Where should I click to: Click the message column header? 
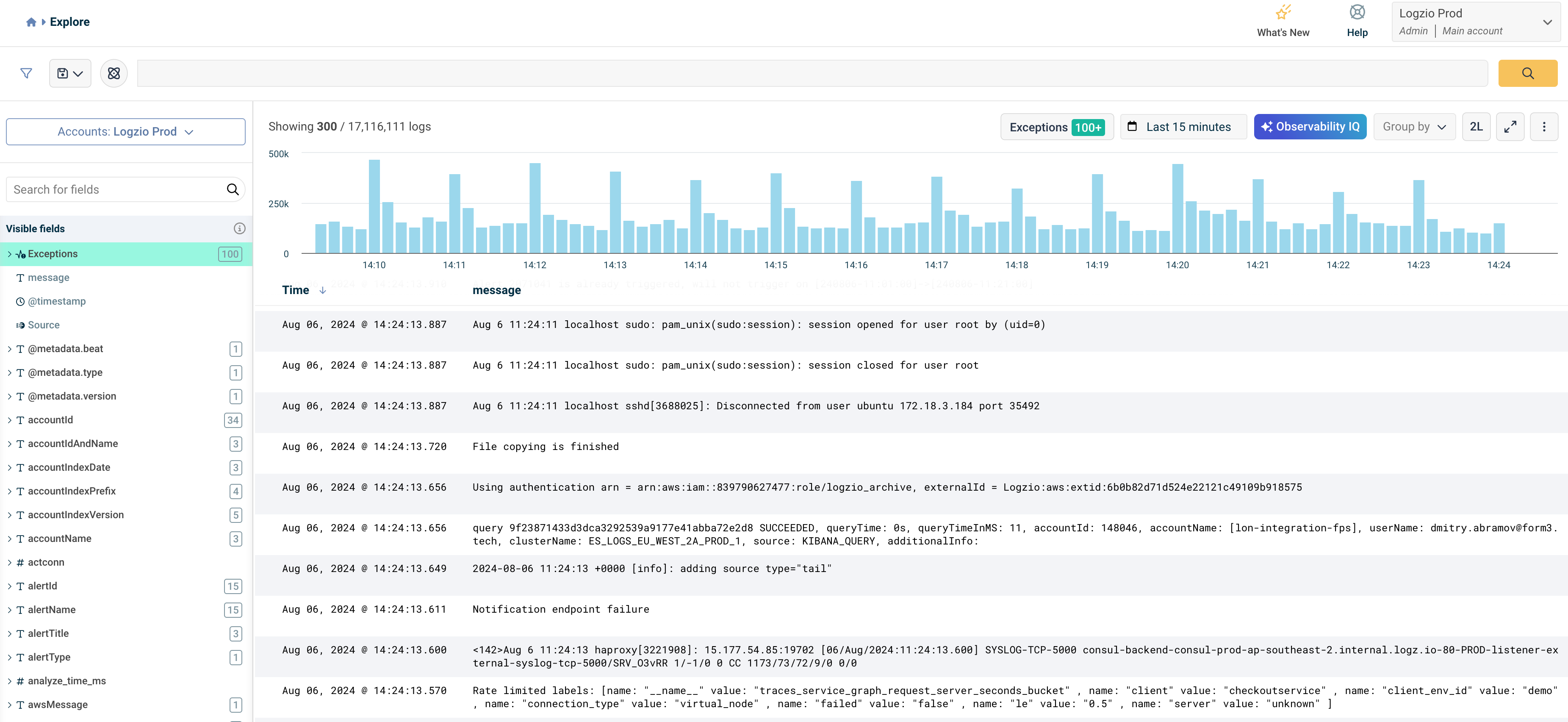point(497,290)
